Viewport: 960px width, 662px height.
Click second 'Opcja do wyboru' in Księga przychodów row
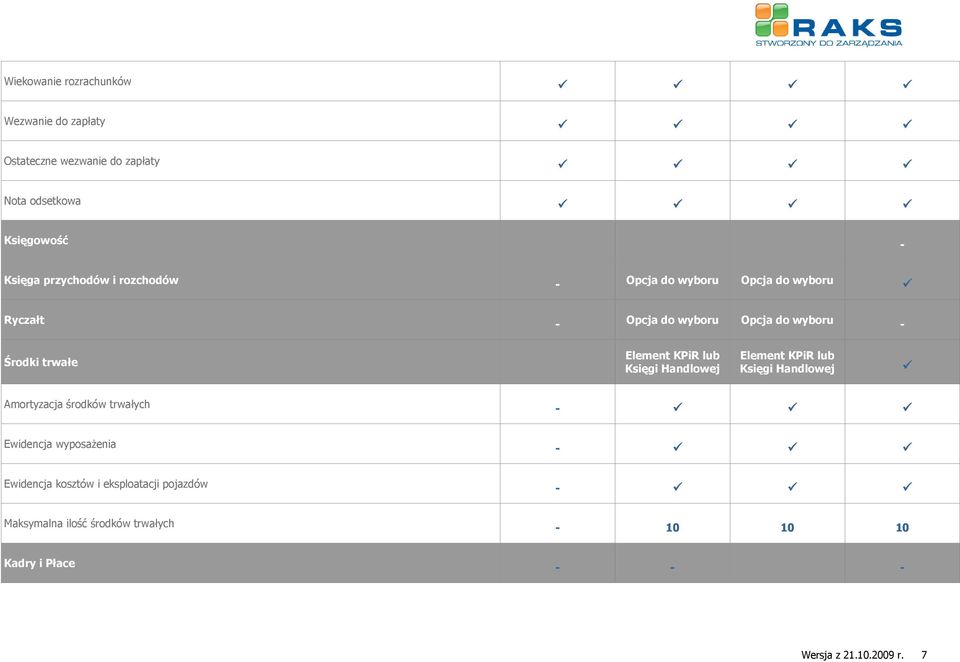click(x=787, y=280)
